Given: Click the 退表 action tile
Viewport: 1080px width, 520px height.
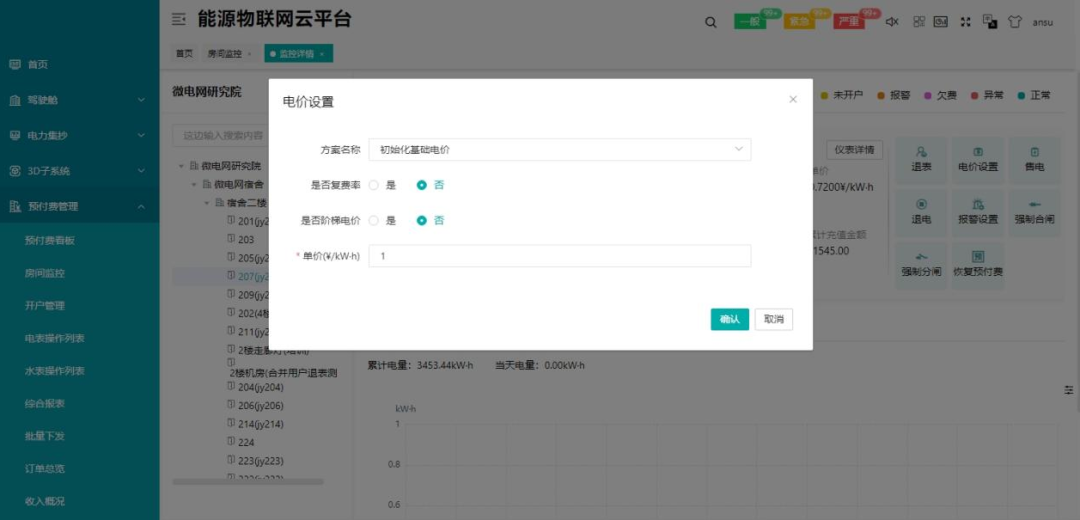Looking at the screenshot, I should (921, 160).
